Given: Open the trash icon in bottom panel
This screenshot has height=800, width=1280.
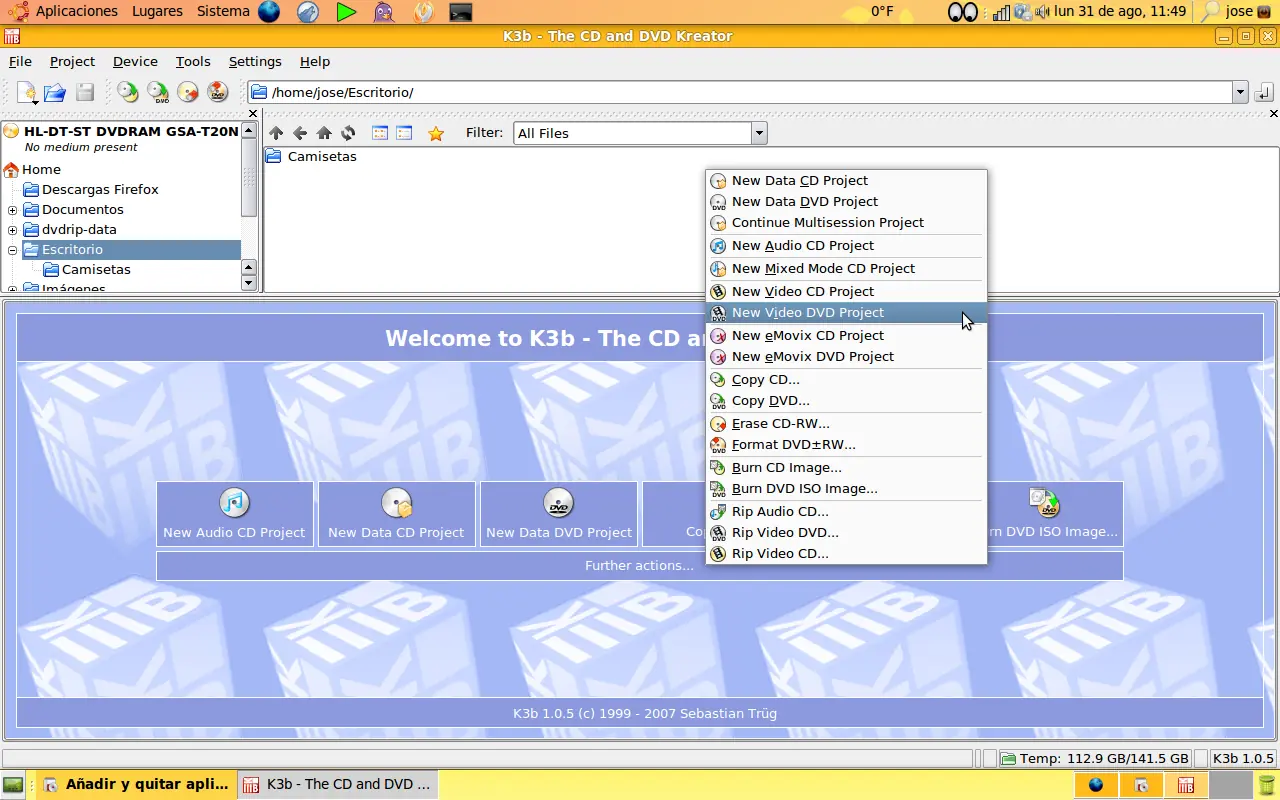Looking at the screenshot, I should click(1266, 784).
